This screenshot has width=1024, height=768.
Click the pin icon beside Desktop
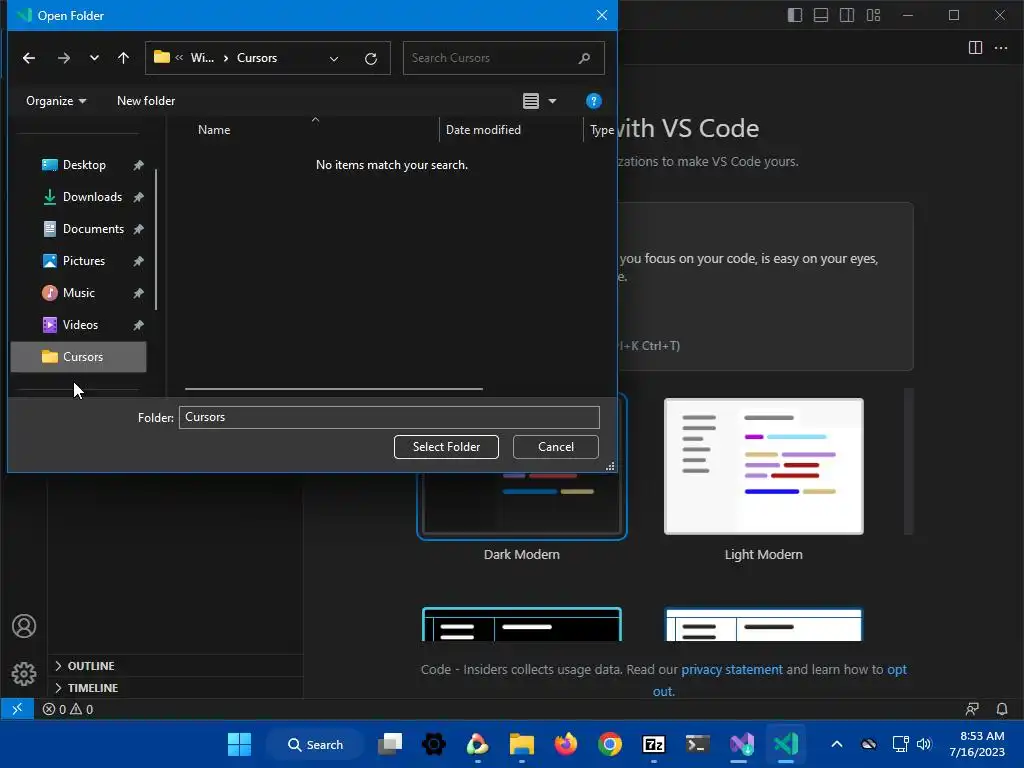pyautogui.click(x=138, y=165)
